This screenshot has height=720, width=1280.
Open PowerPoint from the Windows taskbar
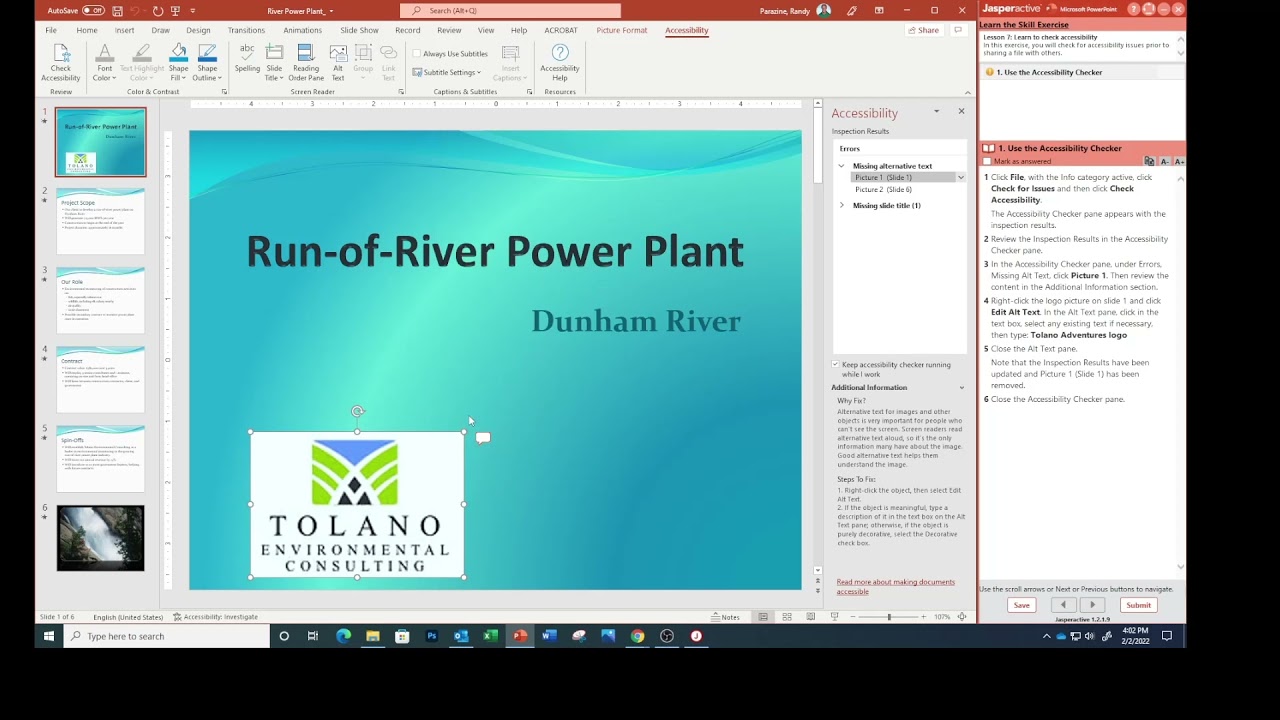(x=520, y=636)
